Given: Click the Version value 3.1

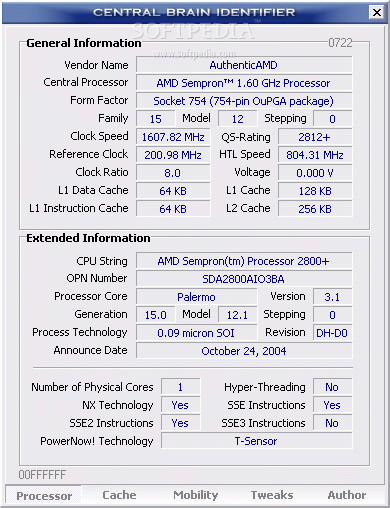Looking at the screenshot, I should click(x=332, y=297).
